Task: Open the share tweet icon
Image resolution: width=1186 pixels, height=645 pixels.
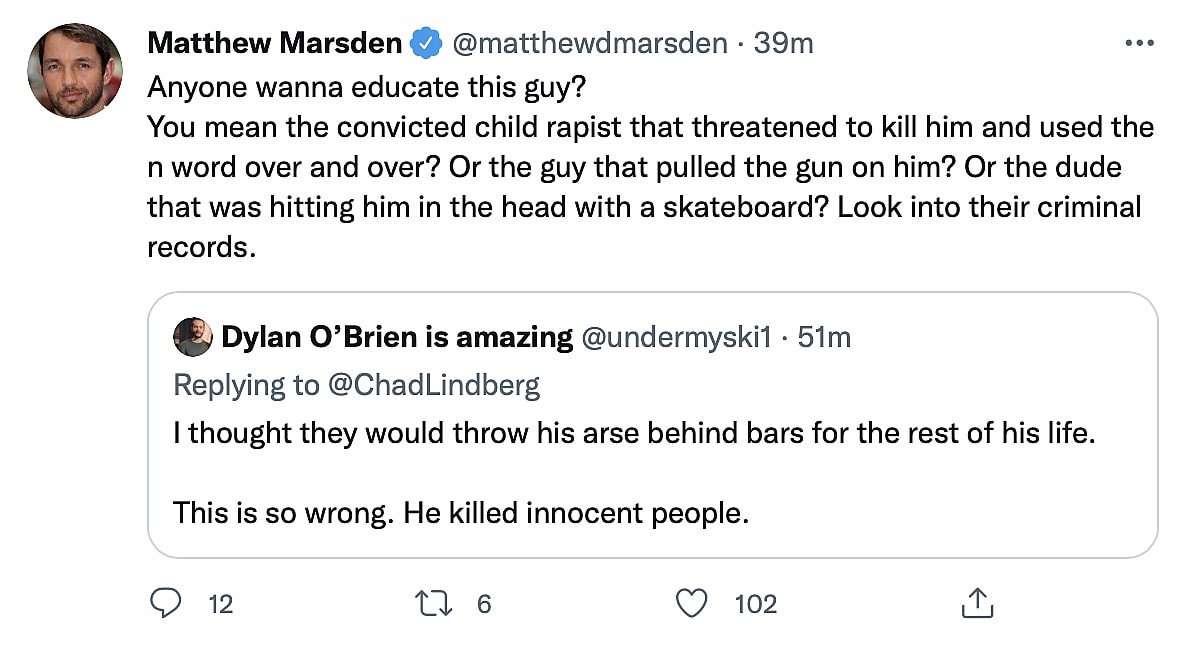Action: point(974,603)
